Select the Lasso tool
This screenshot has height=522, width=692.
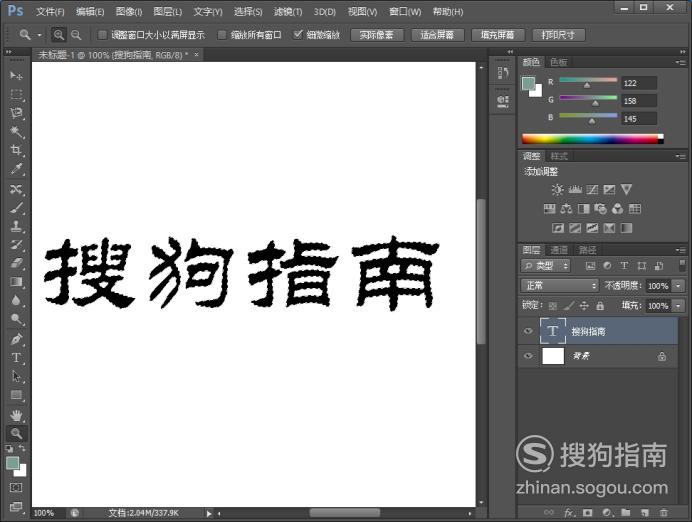(16, 113)
